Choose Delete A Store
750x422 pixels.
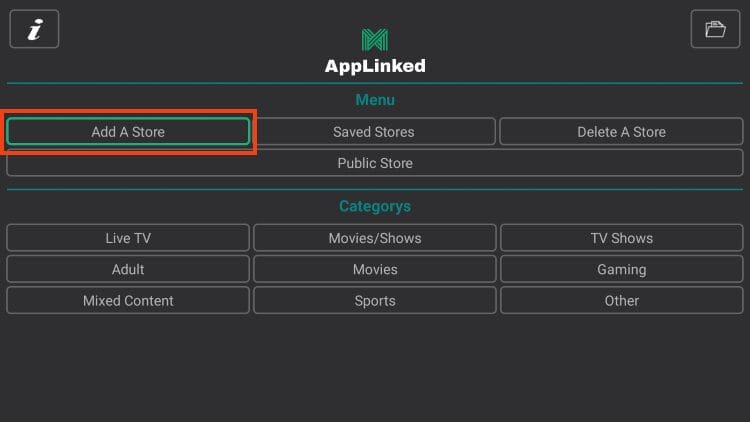[x=621, y=132]
